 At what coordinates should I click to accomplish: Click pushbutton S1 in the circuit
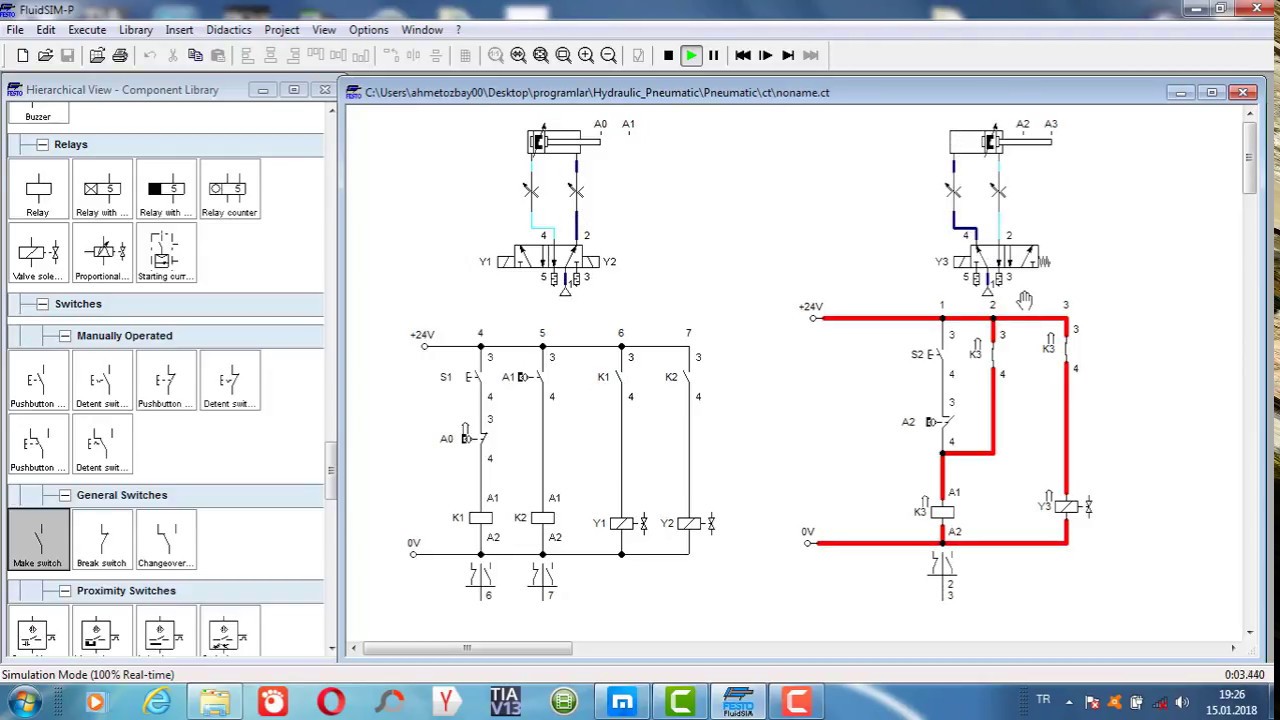476,377
